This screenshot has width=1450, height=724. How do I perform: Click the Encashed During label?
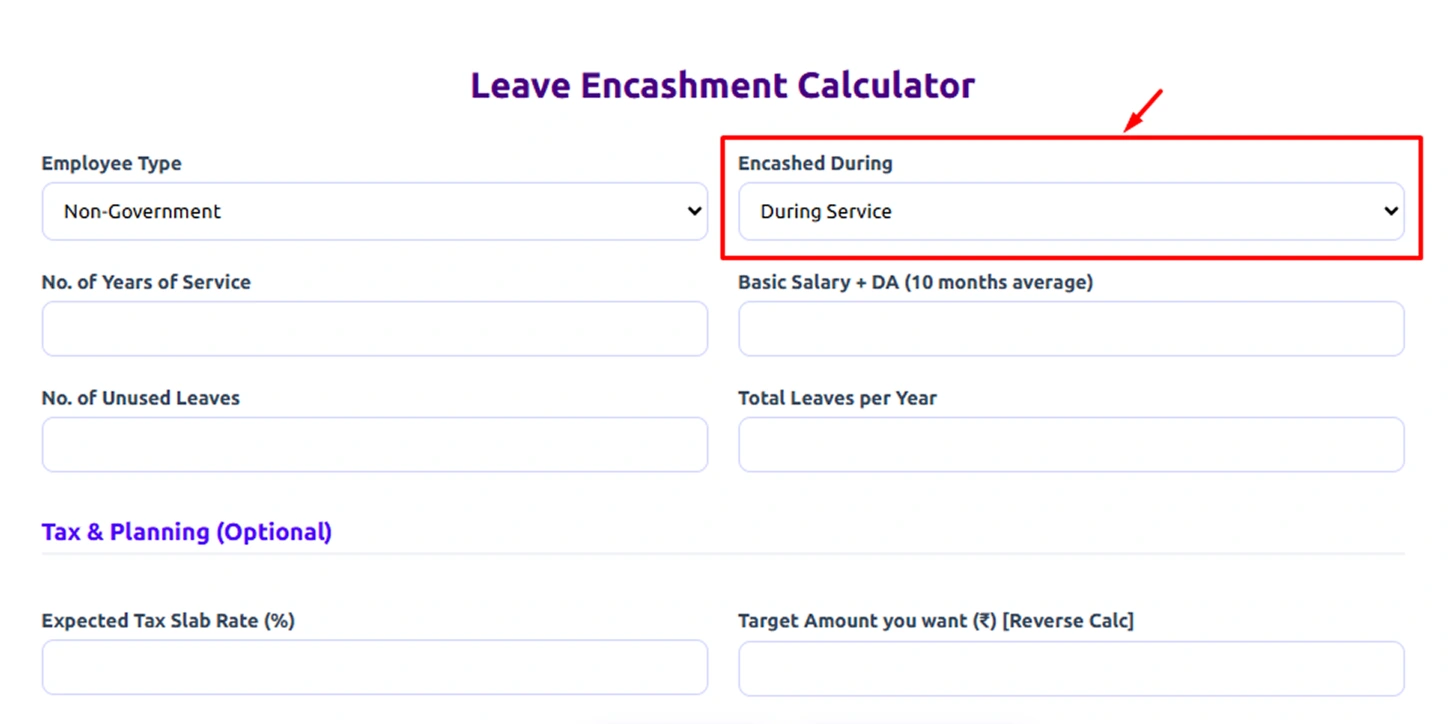point(815,163)
